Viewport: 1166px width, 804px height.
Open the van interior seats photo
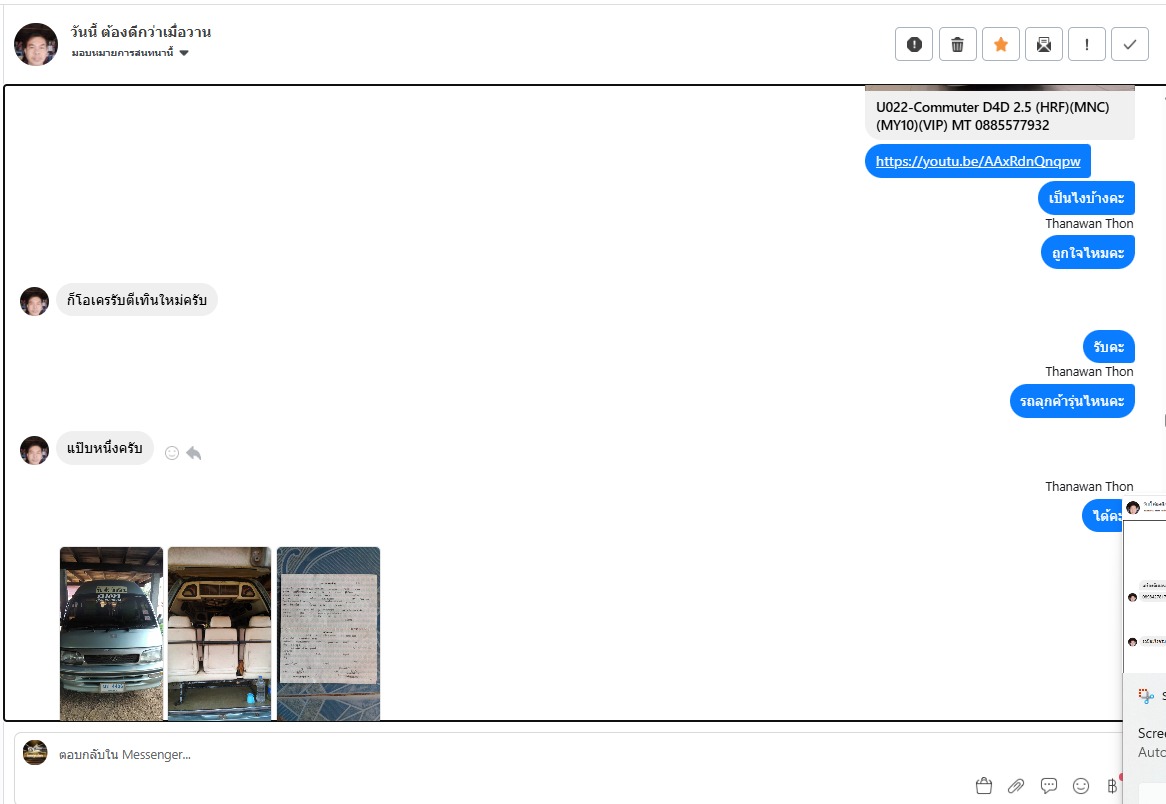click(219, 634)
